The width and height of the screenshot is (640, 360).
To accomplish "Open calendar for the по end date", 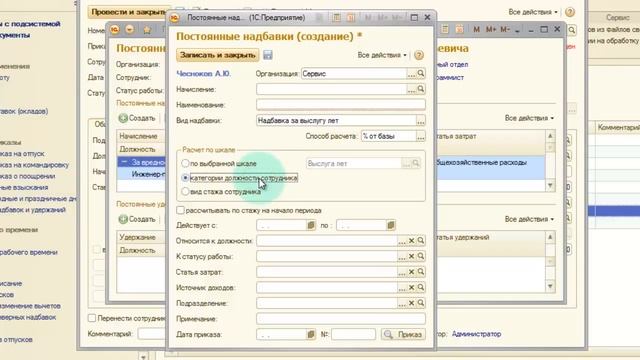I will point(391,225).
